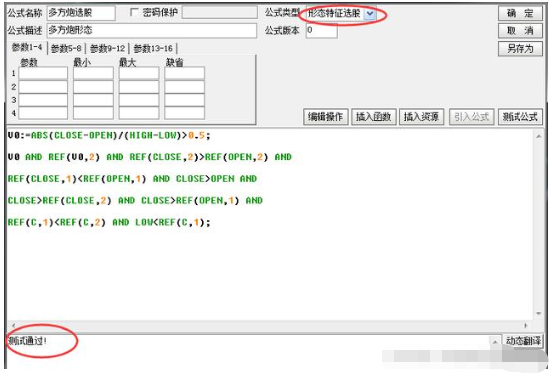This screenshot has width=552, height=376.
Task: Click the 公式描述 input field
Action: (152, 30)
